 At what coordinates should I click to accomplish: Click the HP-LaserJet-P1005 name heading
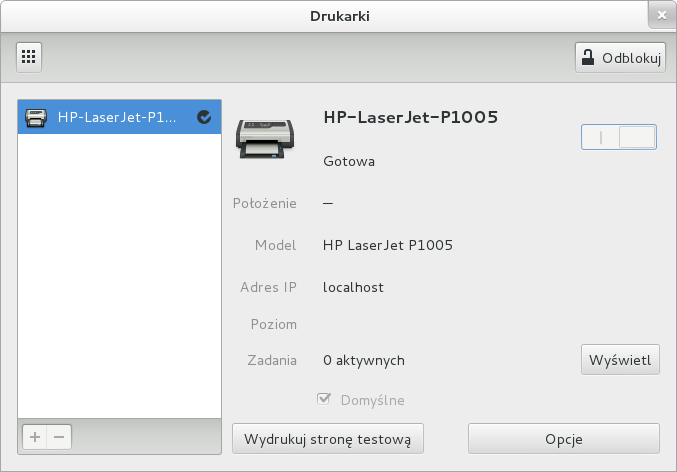411,117
